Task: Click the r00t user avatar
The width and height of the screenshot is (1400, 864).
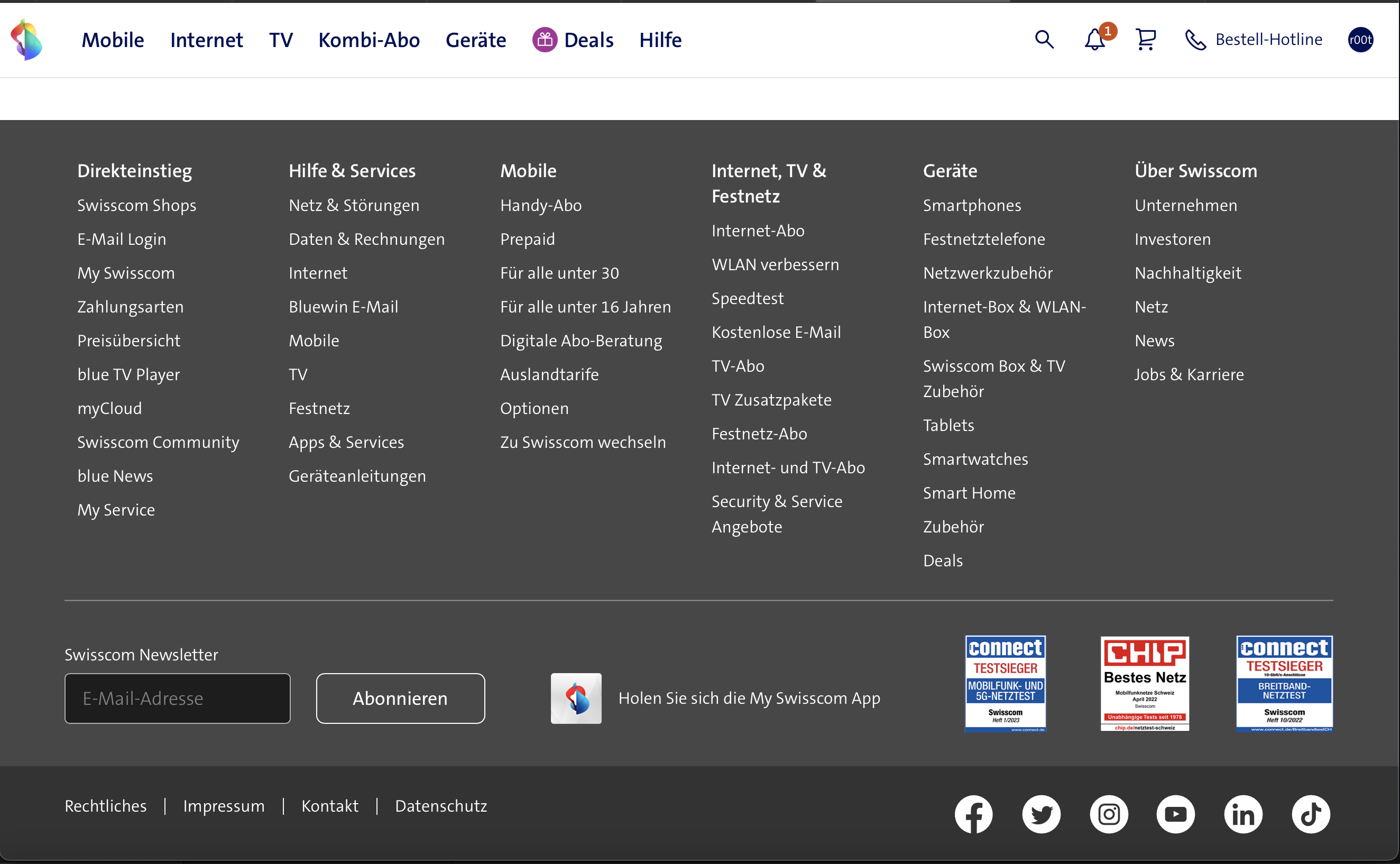Action: pos(1360,40)
